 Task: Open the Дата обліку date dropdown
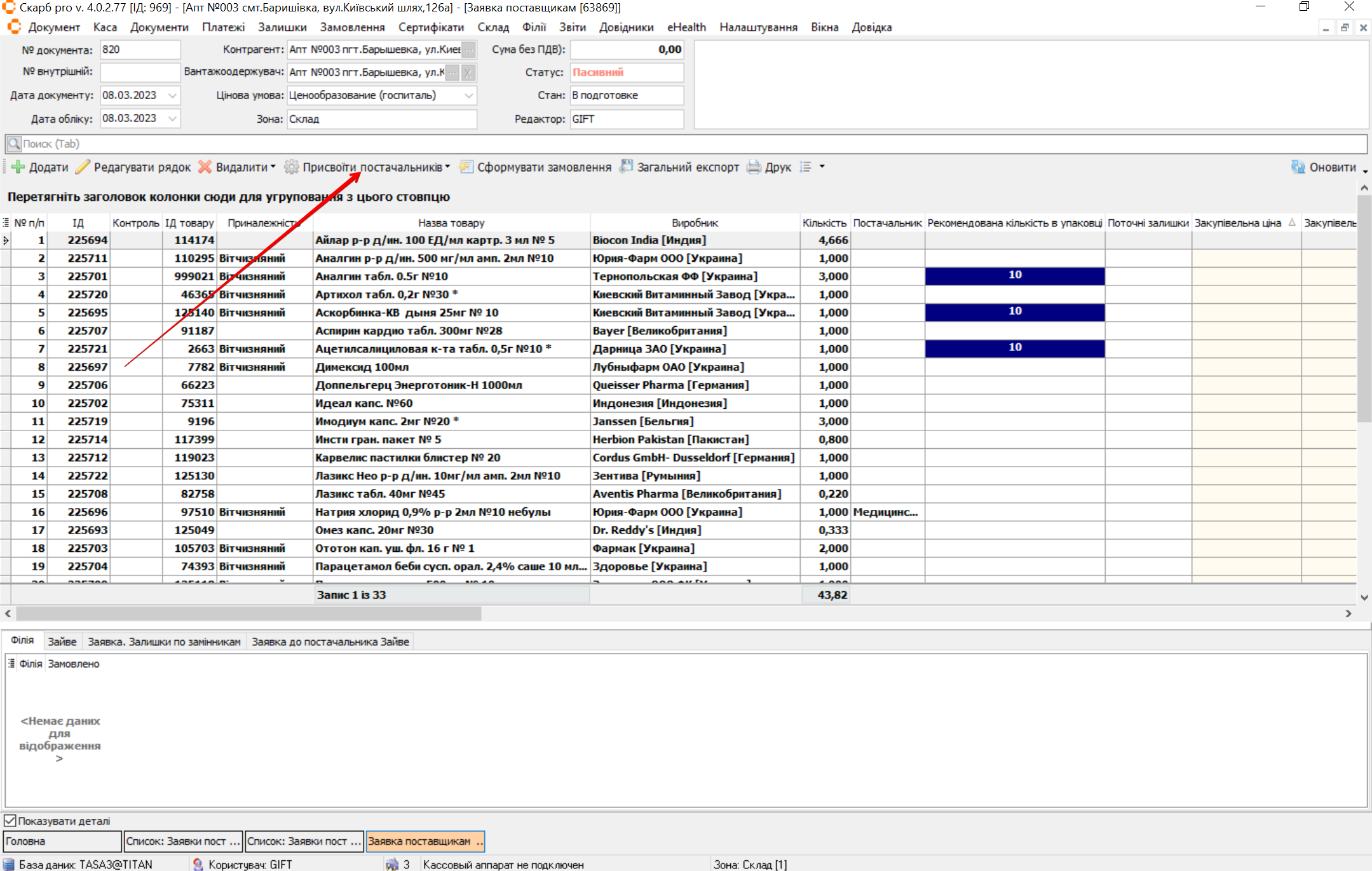click(x=173, y=118)
